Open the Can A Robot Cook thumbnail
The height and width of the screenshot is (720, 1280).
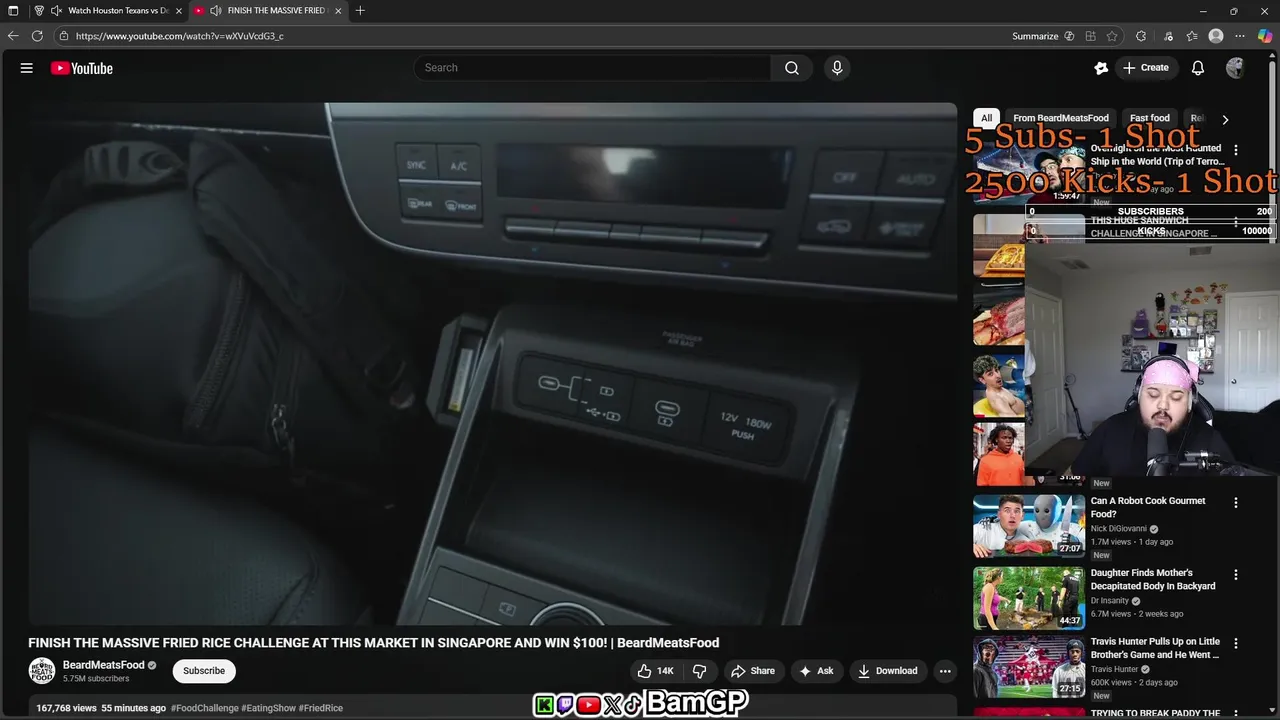click(1029, 526)
